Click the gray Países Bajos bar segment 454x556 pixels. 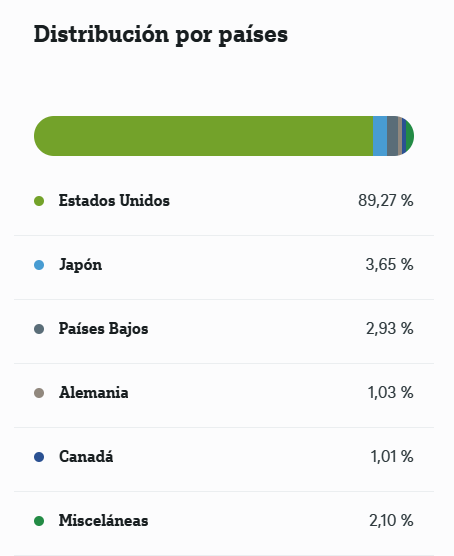coord(392,136)
